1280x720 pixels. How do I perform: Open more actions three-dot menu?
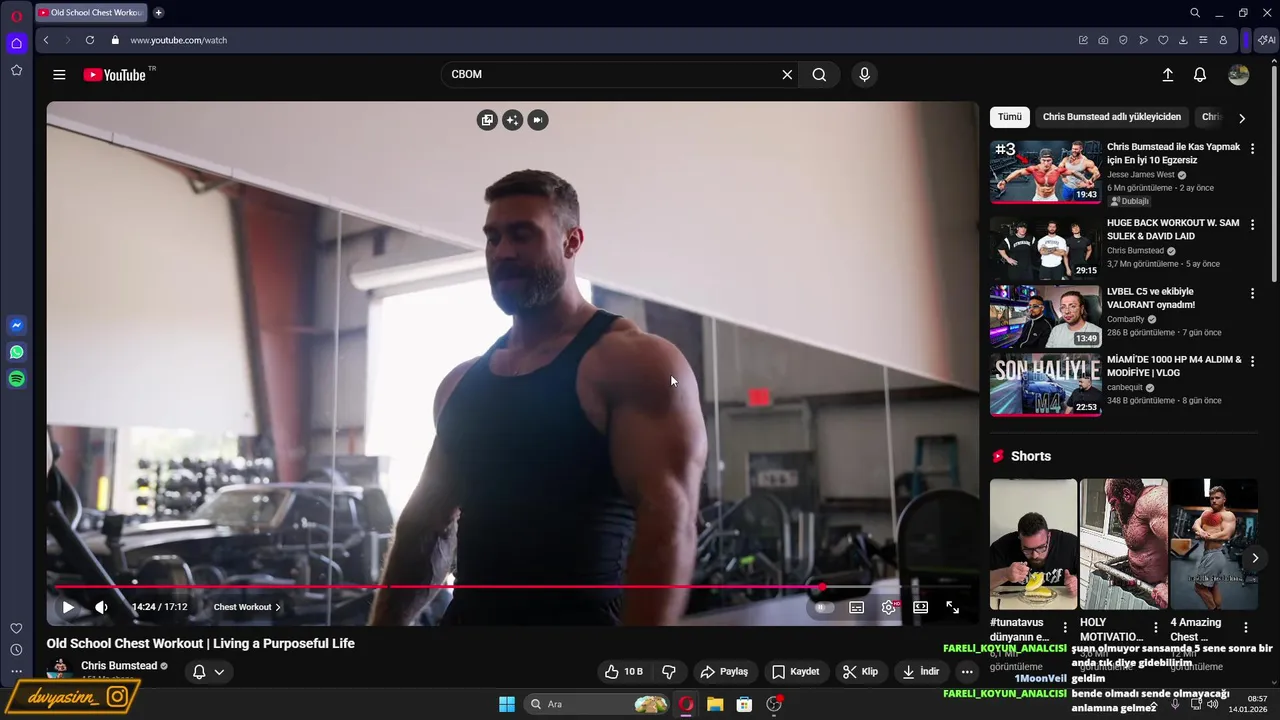pos(967,672)
